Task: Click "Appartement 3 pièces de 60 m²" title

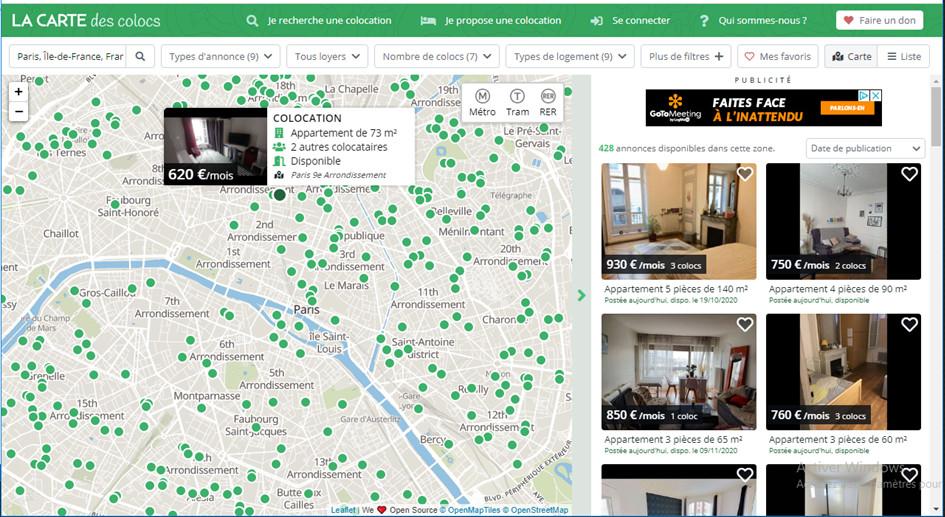Action: pos(838,440)
